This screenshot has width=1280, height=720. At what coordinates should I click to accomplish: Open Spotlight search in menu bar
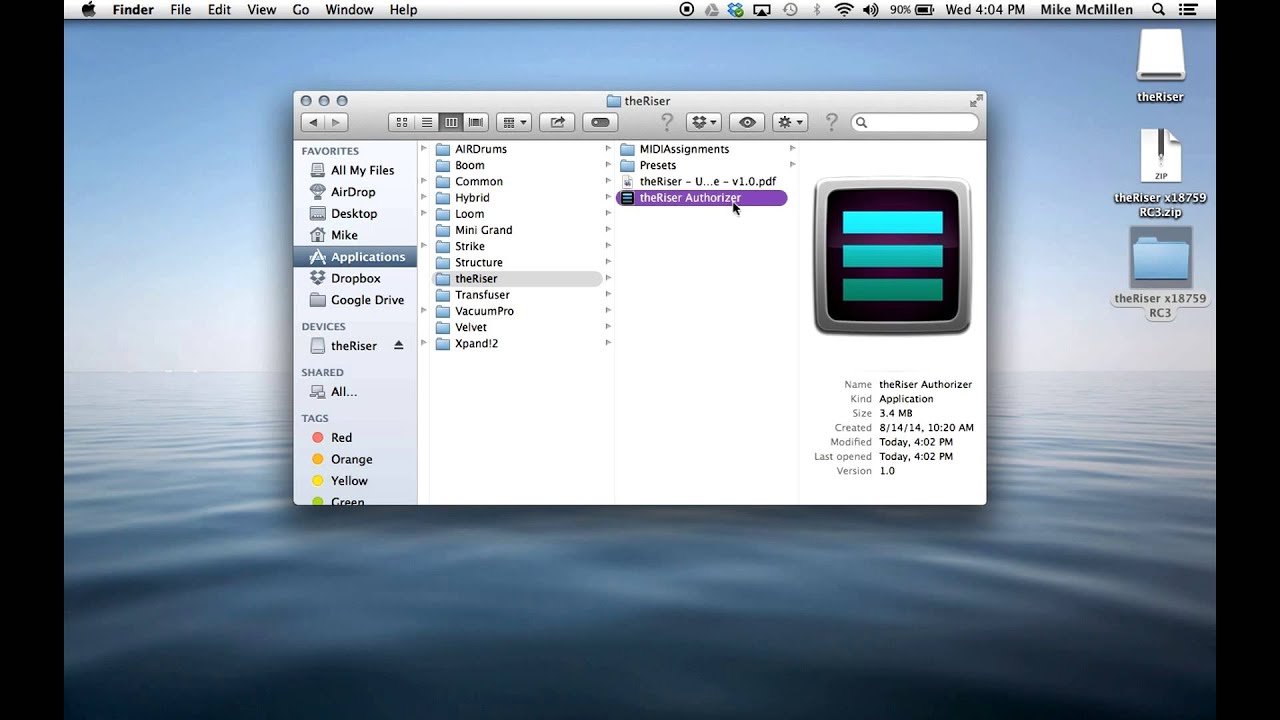1158,10
